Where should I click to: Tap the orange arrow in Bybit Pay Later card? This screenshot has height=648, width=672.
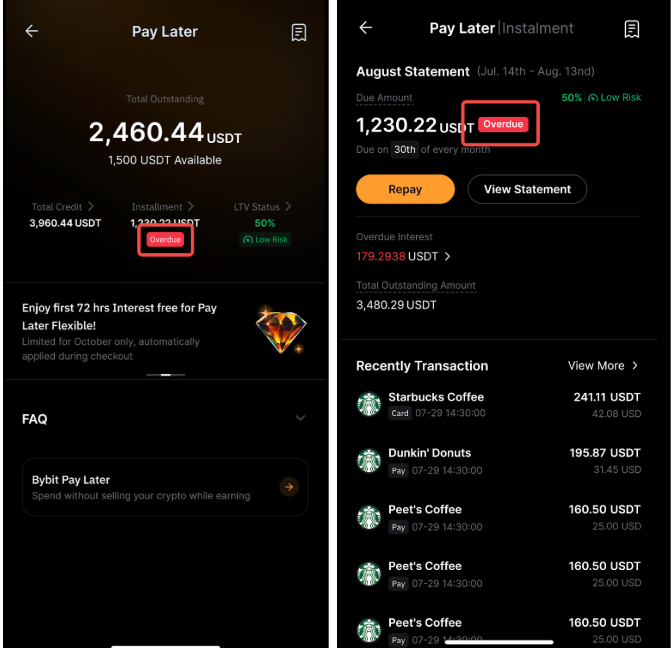289,487
